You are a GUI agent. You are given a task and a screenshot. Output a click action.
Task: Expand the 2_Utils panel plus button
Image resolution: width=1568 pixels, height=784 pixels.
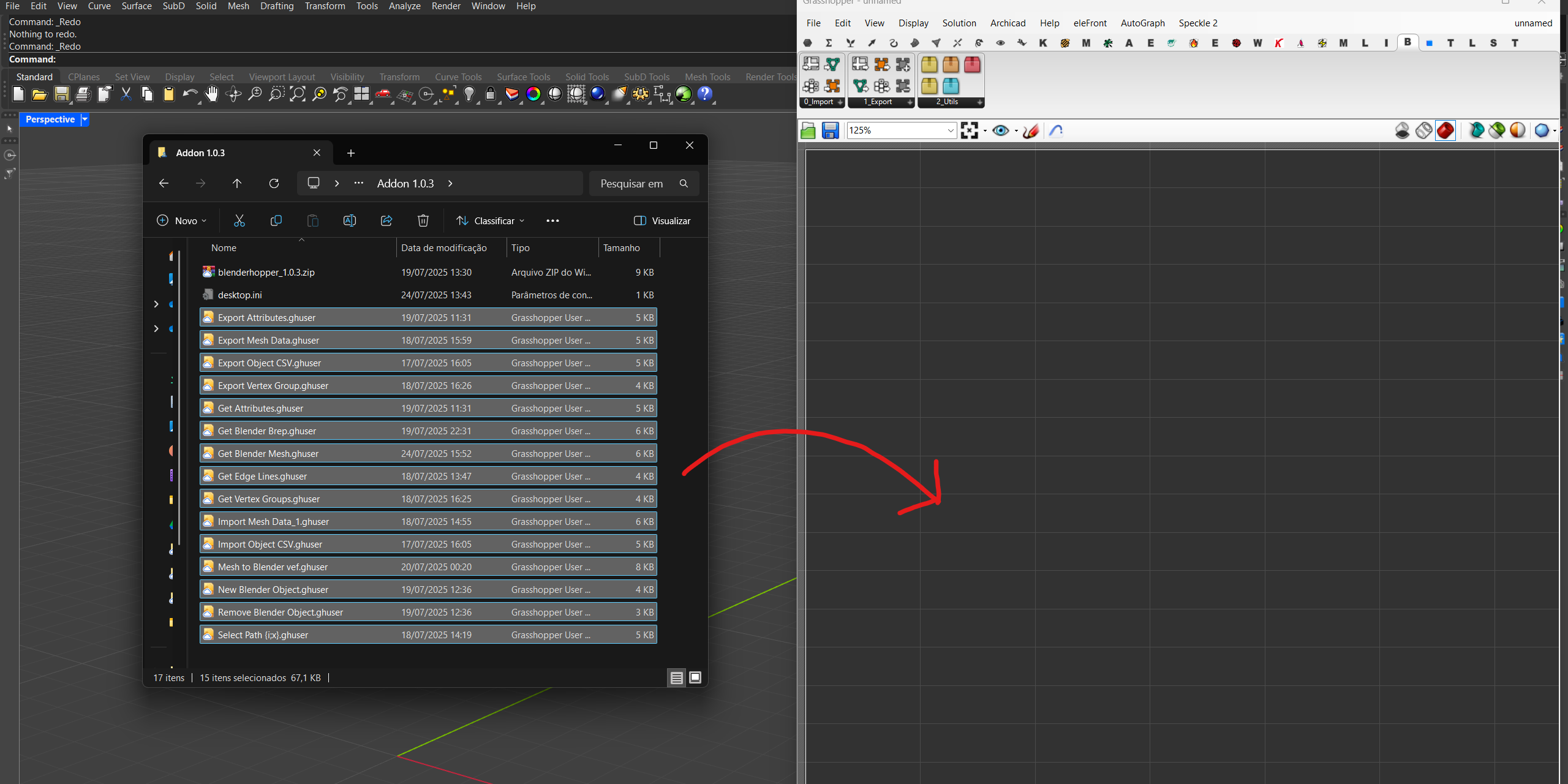point(979,102)
